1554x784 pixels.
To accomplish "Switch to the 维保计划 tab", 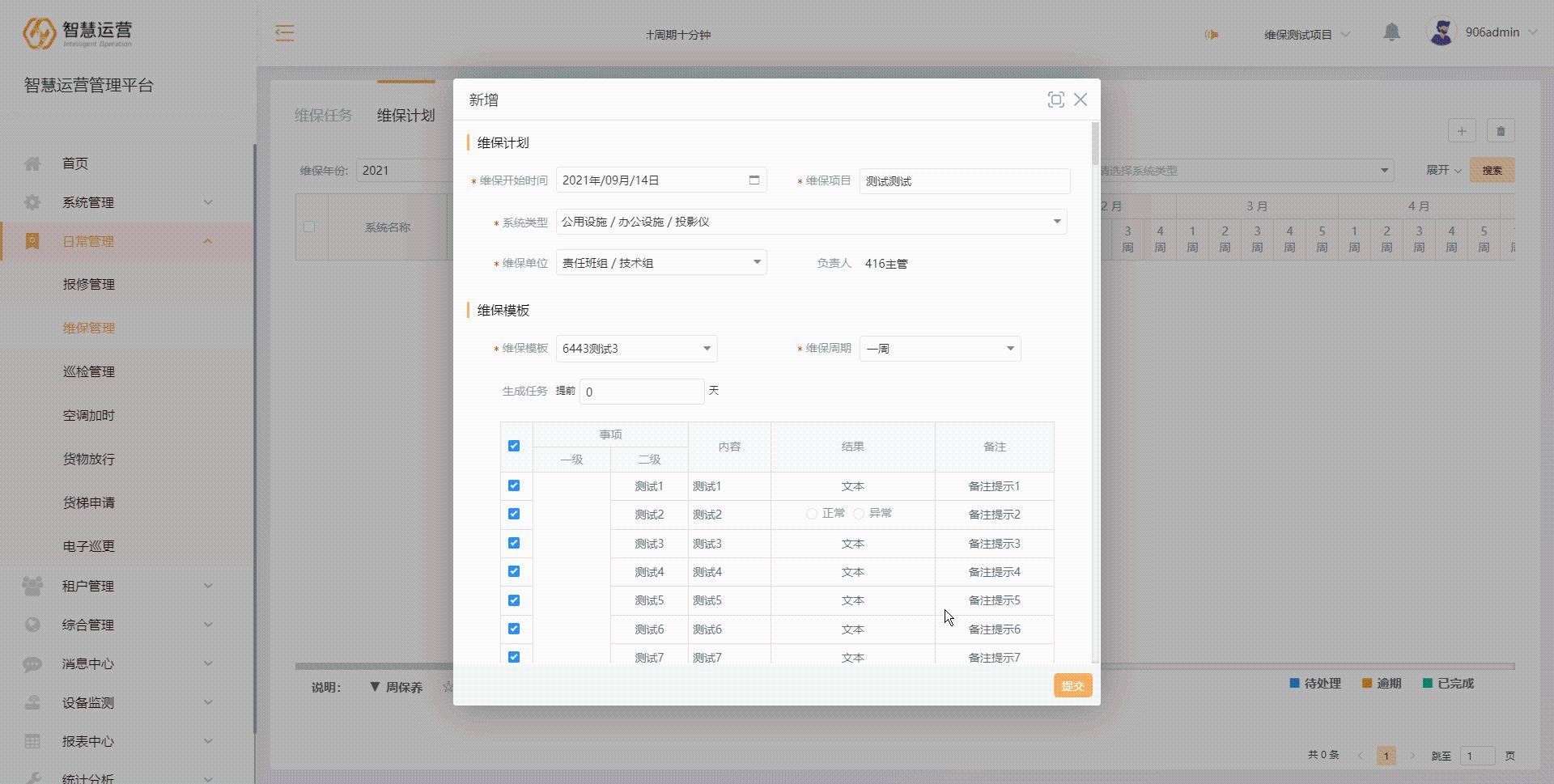I will [406, 116].
